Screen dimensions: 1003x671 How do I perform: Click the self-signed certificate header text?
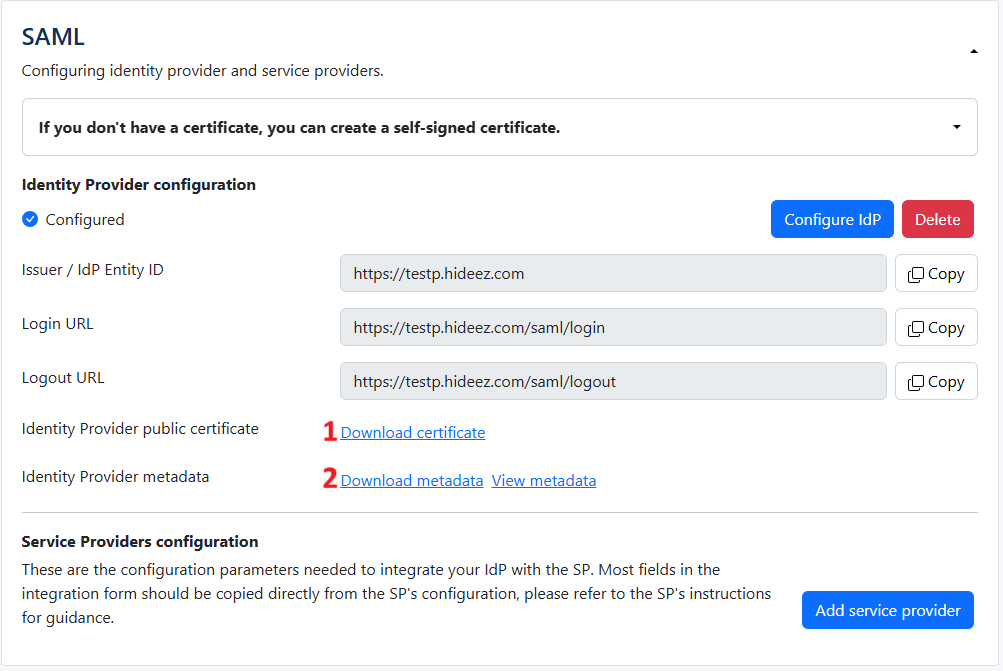click(299, 128)
